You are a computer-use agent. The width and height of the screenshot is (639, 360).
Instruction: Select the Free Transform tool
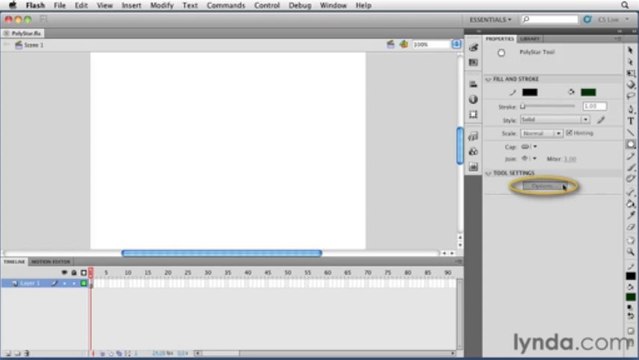point(630,73)
